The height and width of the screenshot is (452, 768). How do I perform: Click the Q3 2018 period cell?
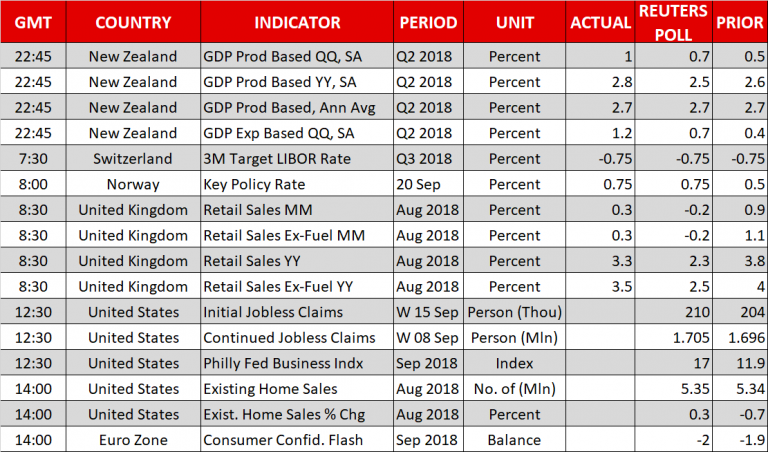pyautogui.click(x=428, y=159)
